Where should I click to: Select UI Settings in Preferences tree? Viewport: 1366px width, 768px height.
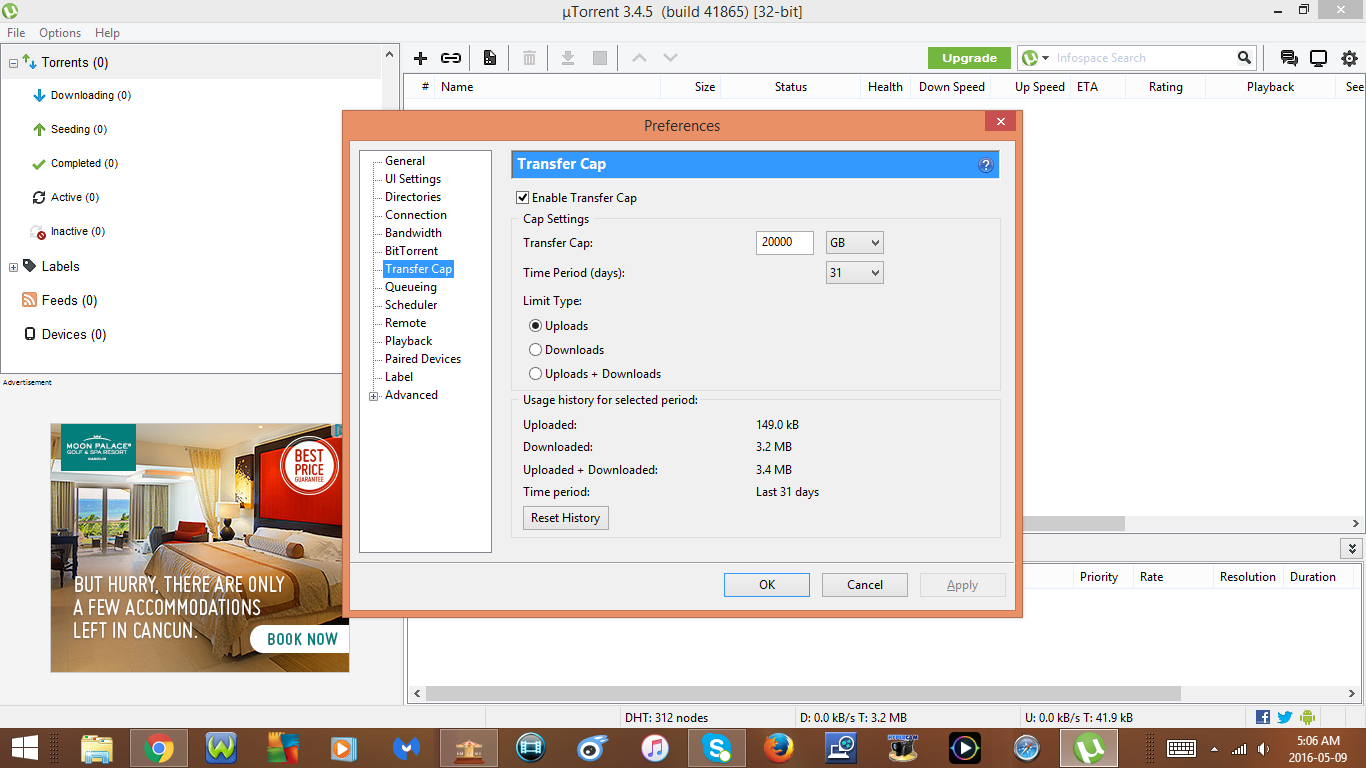(413, 179)
